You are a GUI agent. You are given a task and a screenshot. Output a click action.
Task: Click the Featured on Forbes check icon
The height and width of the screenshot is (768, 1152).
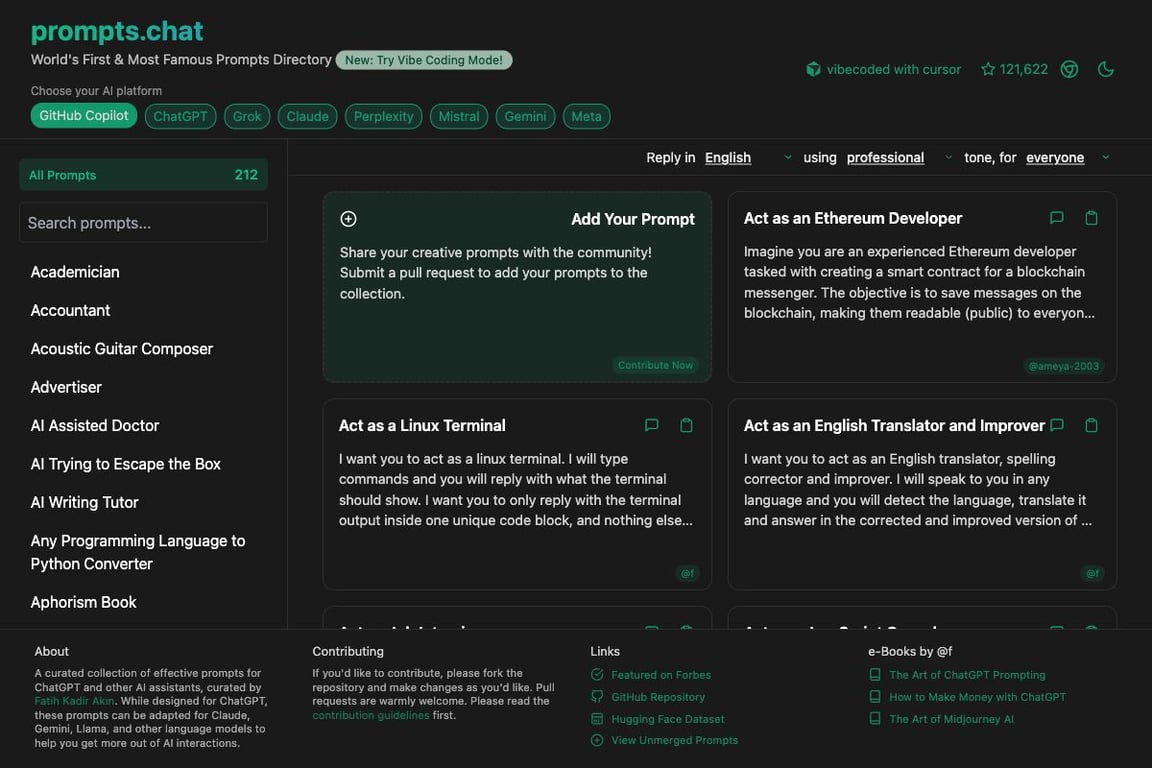tap(597, 675)
